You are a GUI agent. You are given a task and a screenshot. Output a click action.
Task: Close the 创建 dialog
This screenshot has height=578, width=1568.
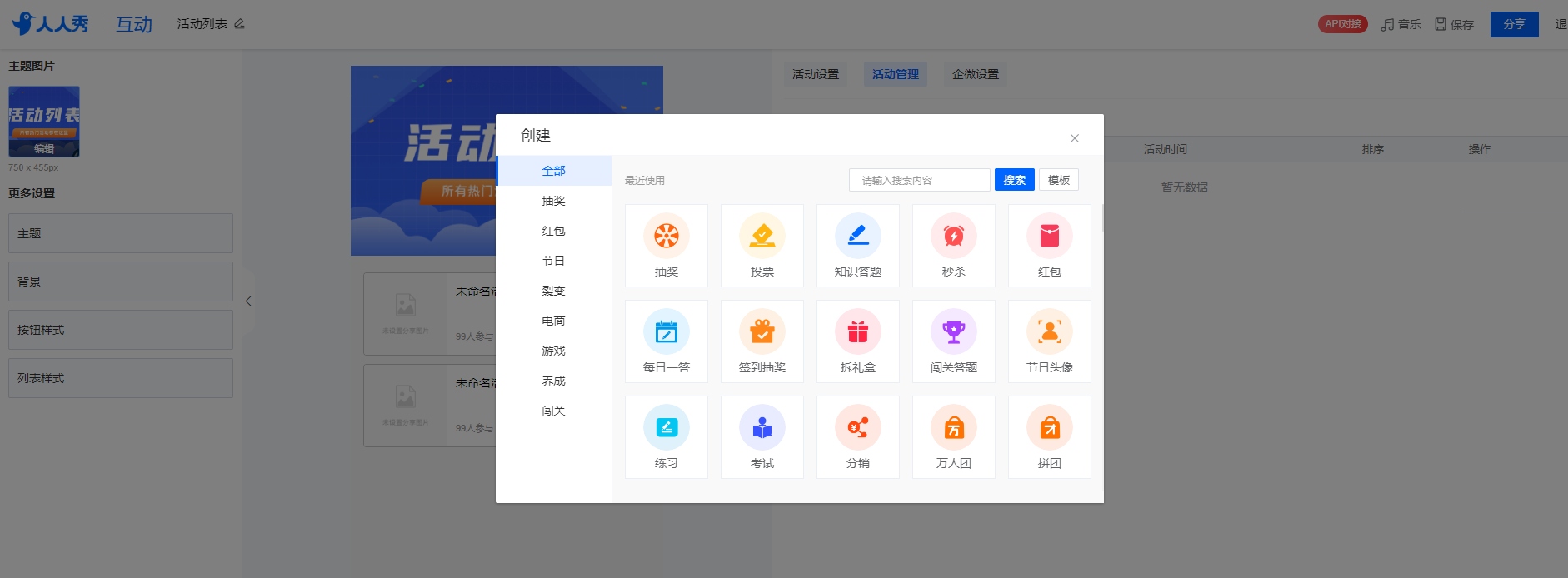[1075, 138]
